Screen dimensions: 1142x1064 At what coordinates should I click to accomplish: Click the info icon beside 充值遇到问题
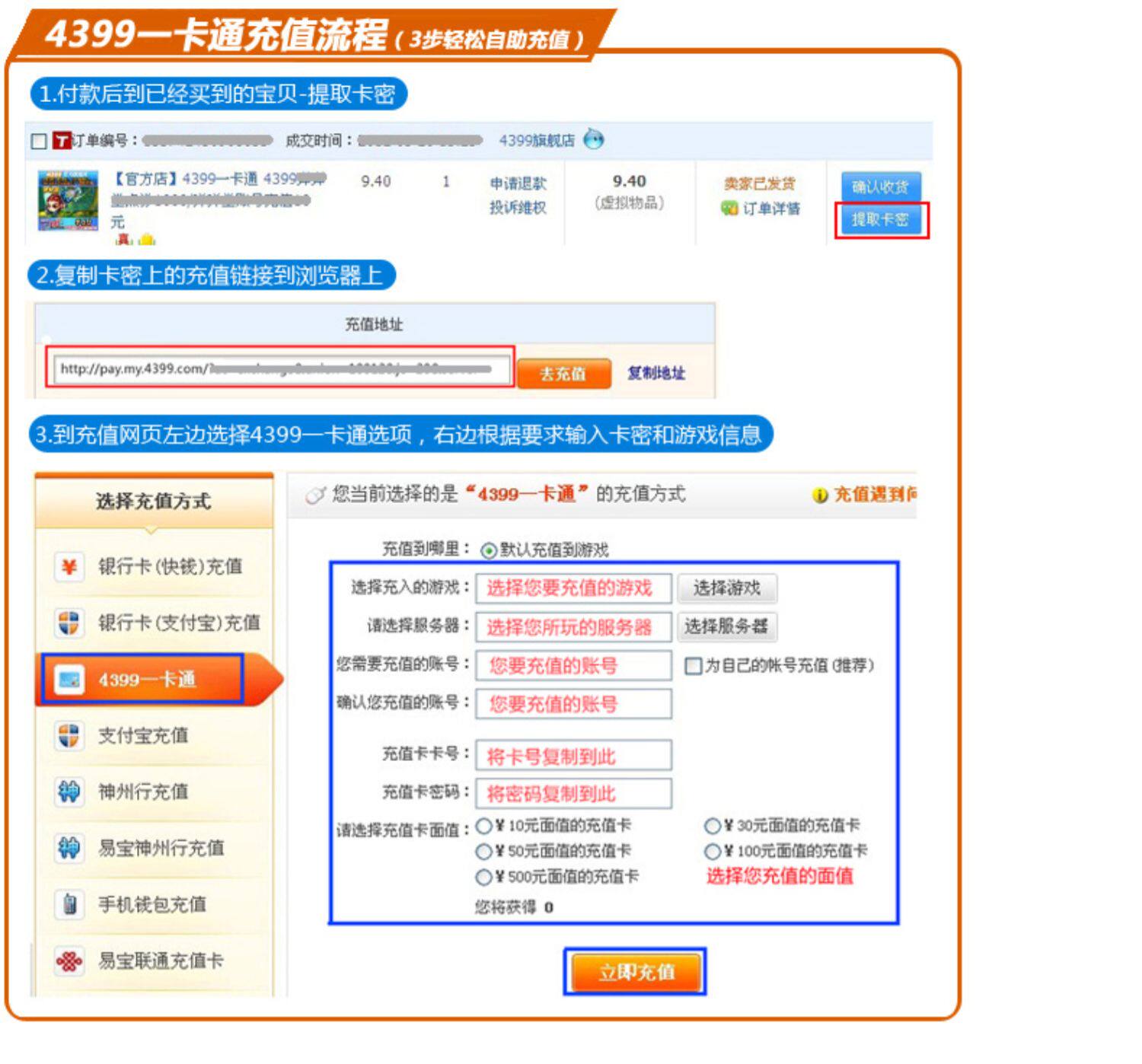(820, 495)
